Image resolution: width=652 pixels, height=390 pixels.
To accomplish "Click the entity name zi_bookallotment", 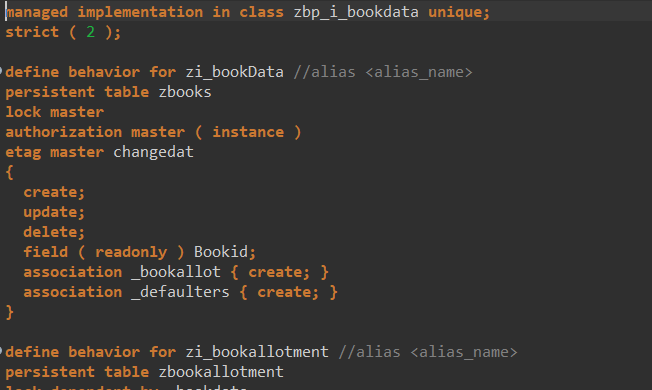I will click(x=257, y=352).
